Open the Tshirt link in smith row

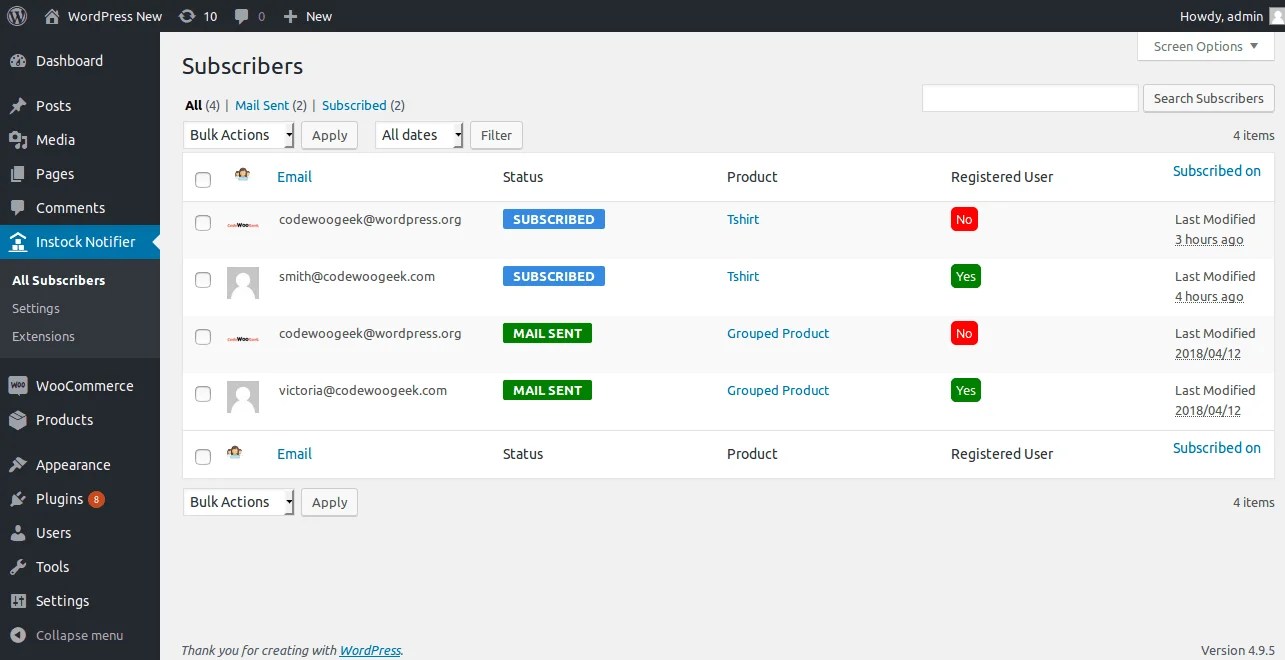point(743,276)
